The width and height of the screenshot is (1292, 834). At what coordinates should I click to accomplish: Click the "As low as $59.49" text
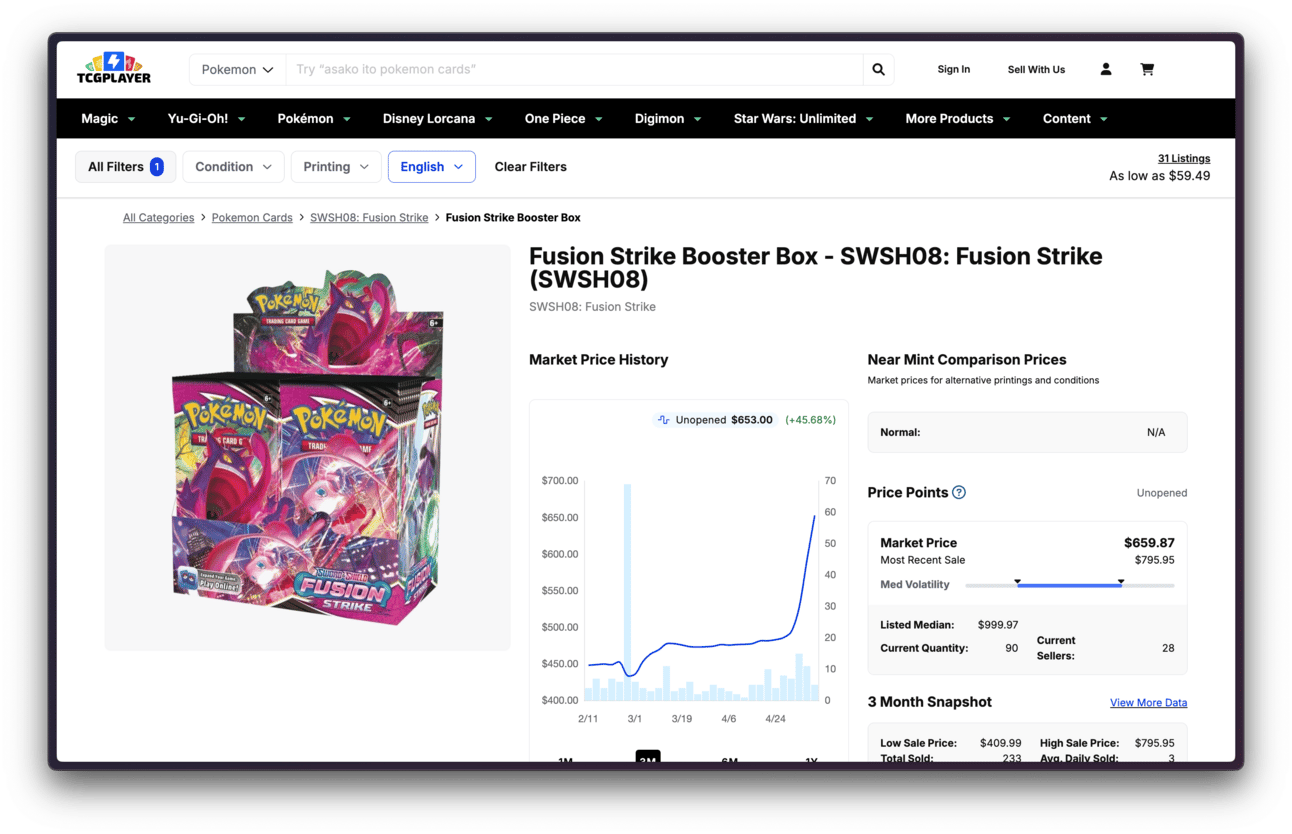[x=1160, y=176]
